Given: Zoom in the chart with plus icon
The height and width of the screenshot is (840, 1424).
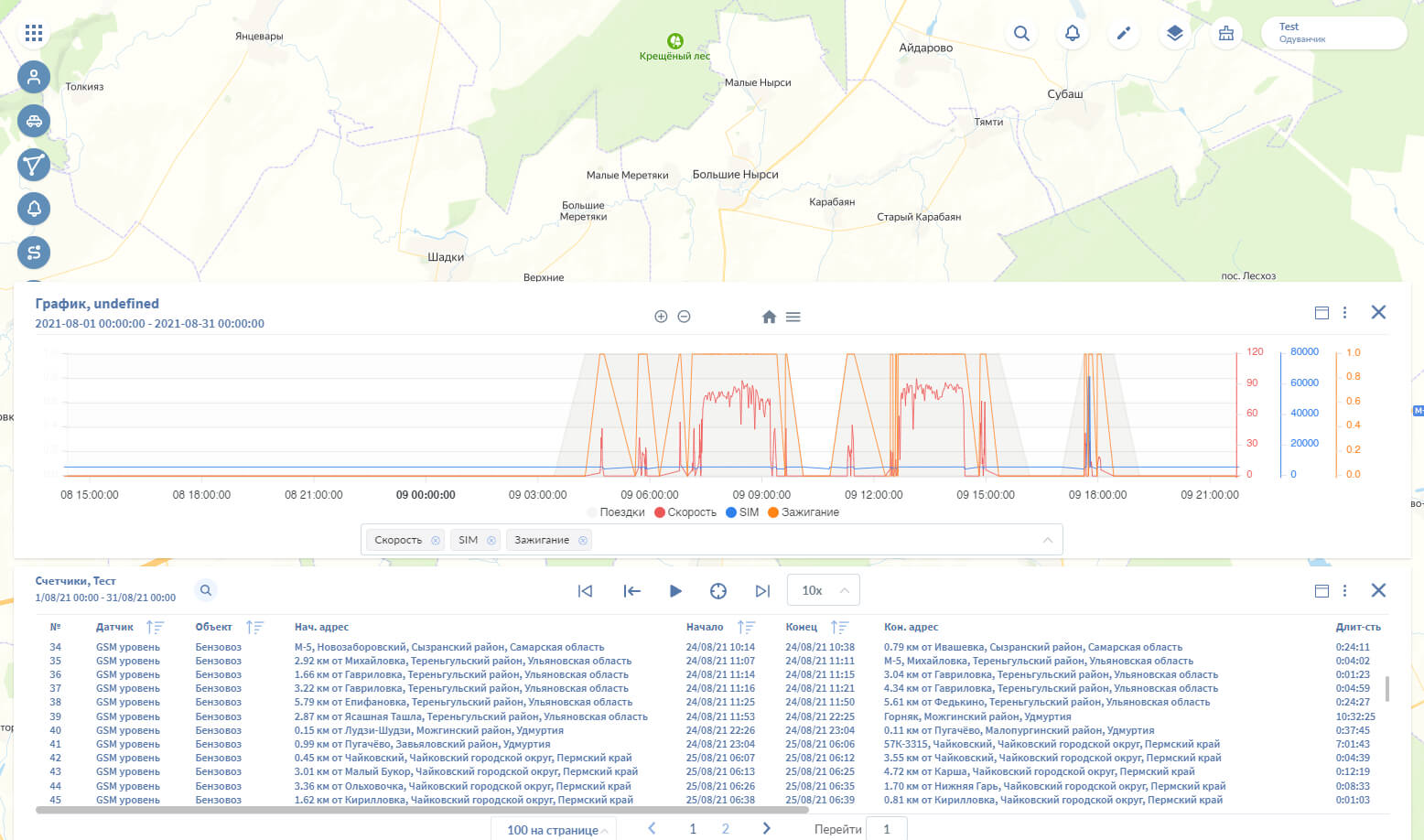Looking at the screenshot, I should [x=661, y=317].
